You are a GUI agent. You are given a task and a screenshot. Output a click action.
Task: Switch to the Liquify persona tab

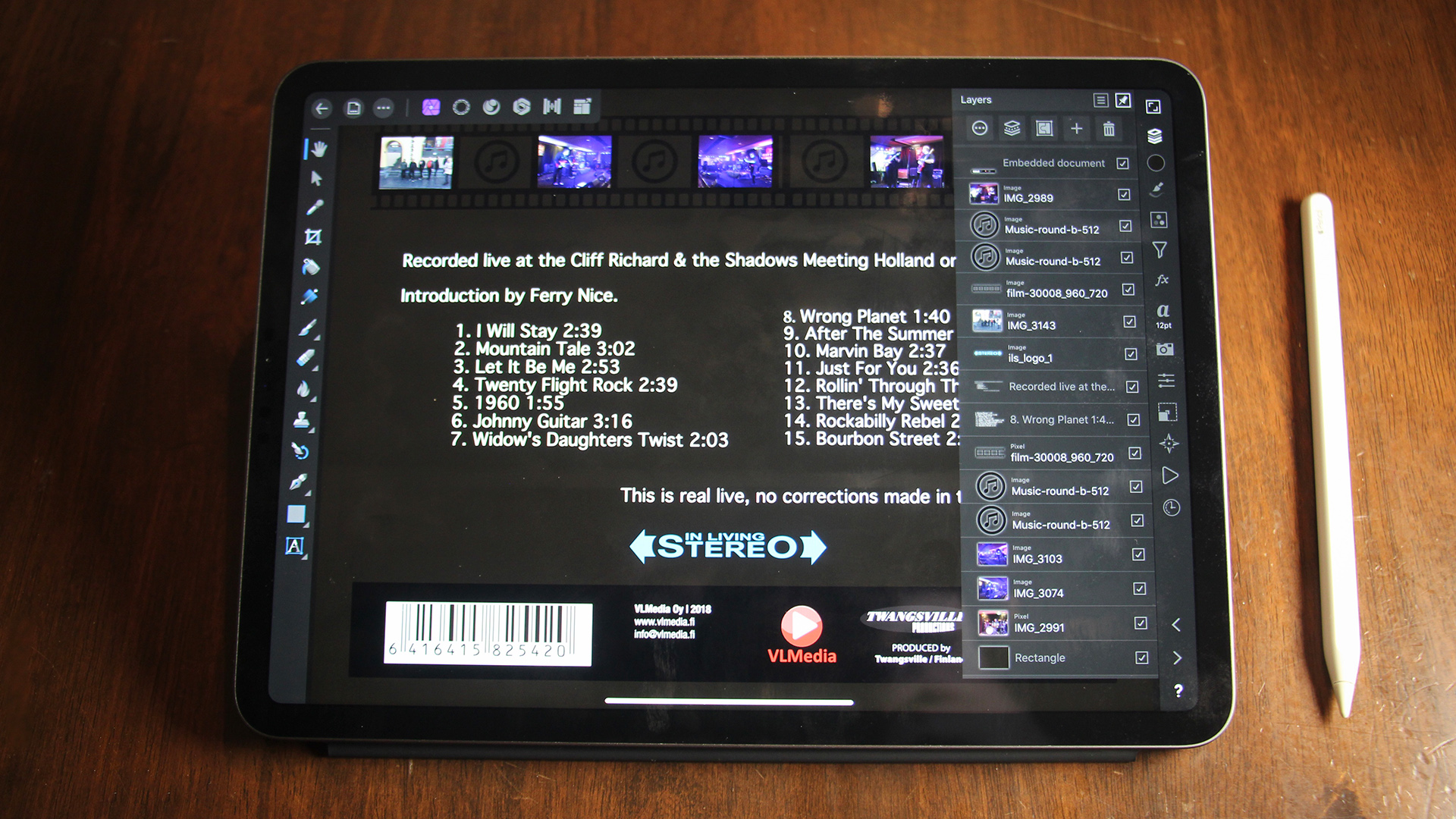[461, 107]
